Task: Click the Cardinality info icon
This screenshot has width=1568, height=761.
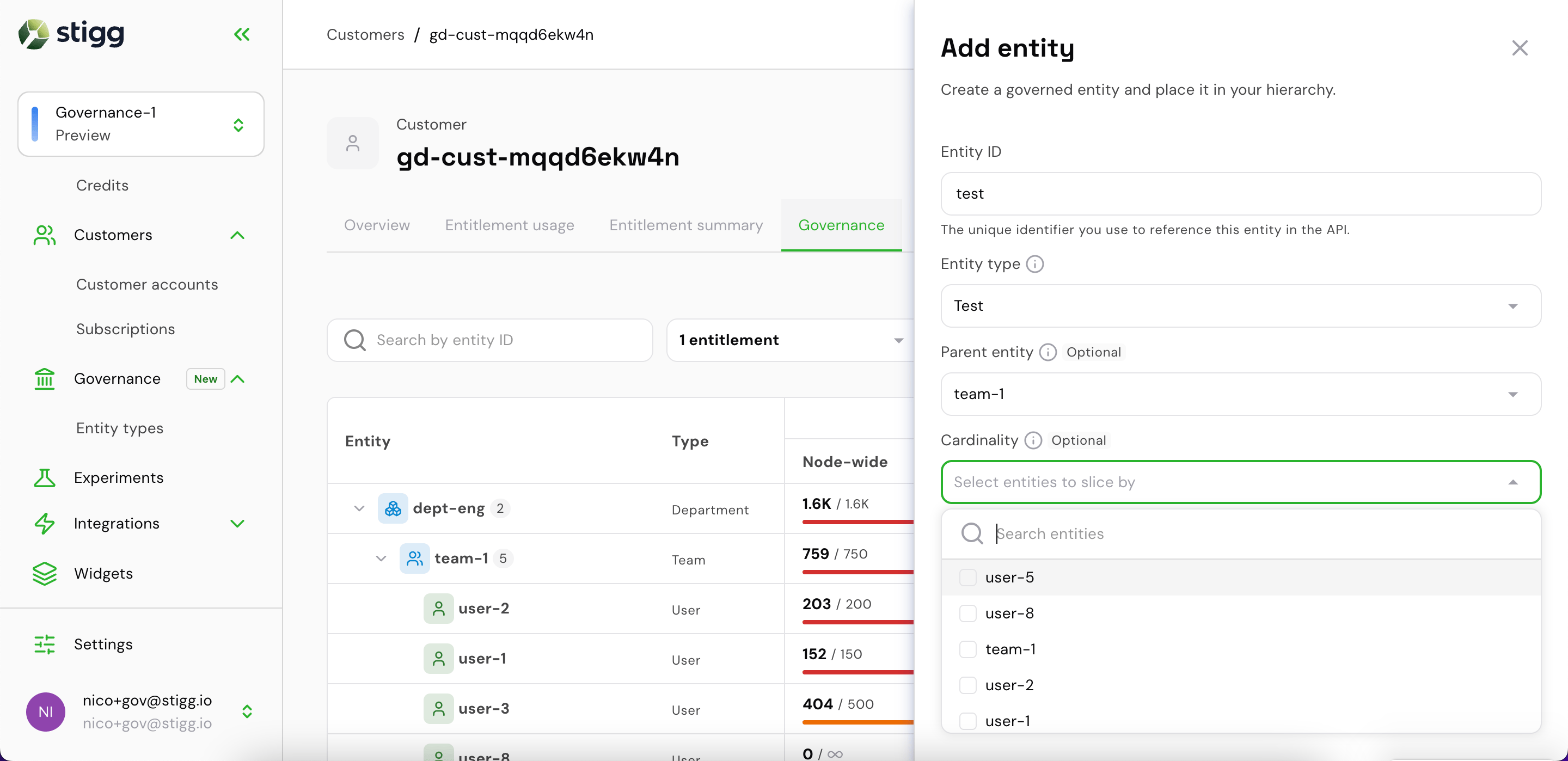Action: pyautogui.click(x=1033, y=440)
